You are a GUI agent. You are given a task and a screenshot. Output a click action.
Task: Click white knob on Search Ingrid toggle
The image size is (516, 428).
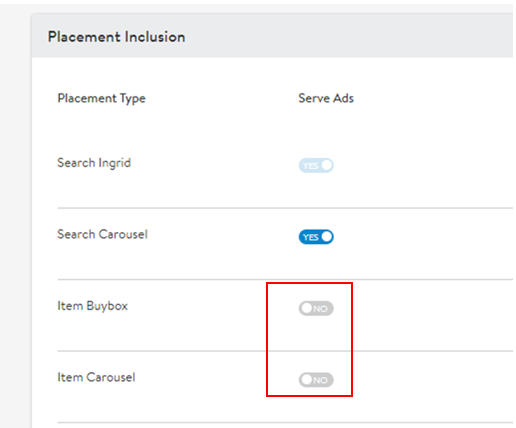pos(327,165)
